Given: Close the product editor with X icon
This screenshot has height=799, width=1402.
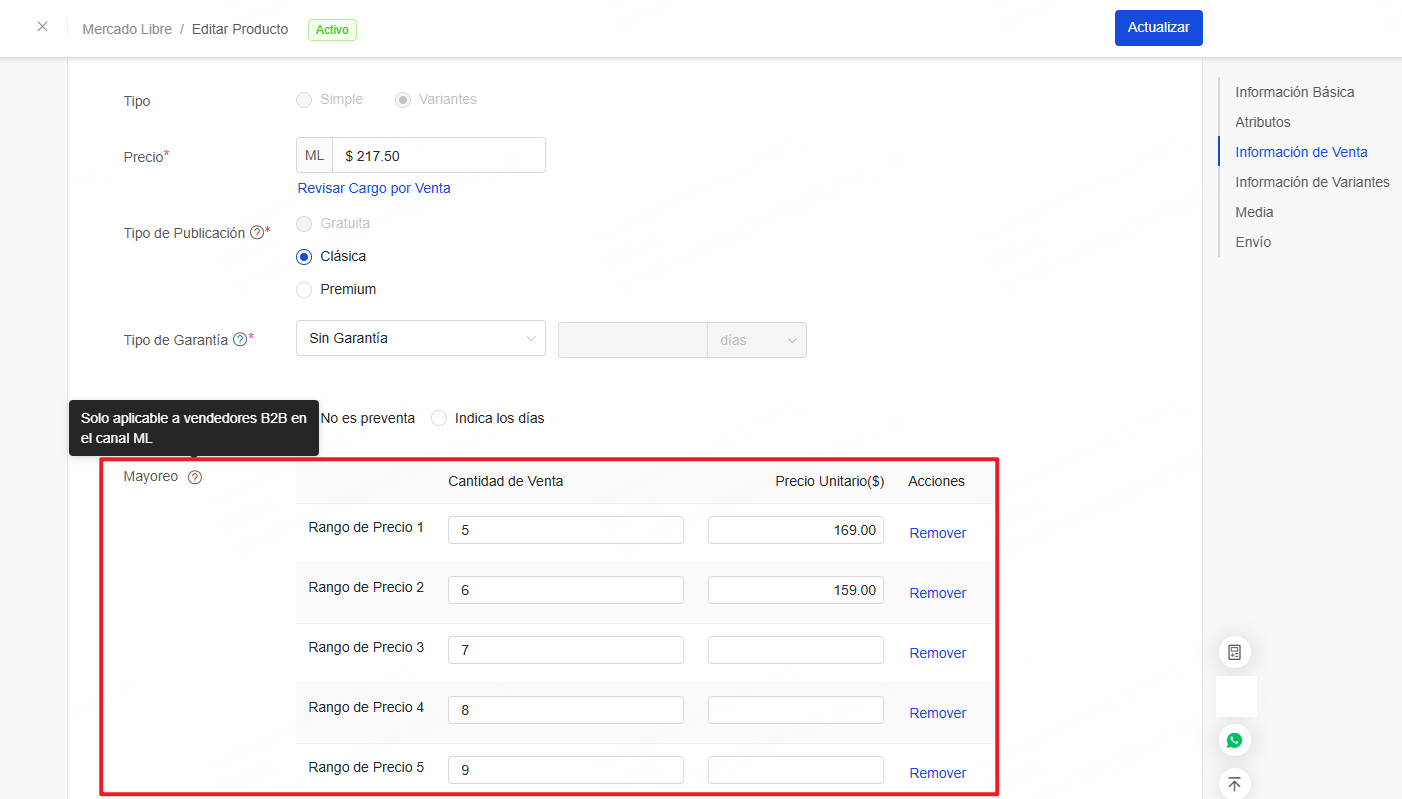Looking at the screenshot, I should (42, 27).
